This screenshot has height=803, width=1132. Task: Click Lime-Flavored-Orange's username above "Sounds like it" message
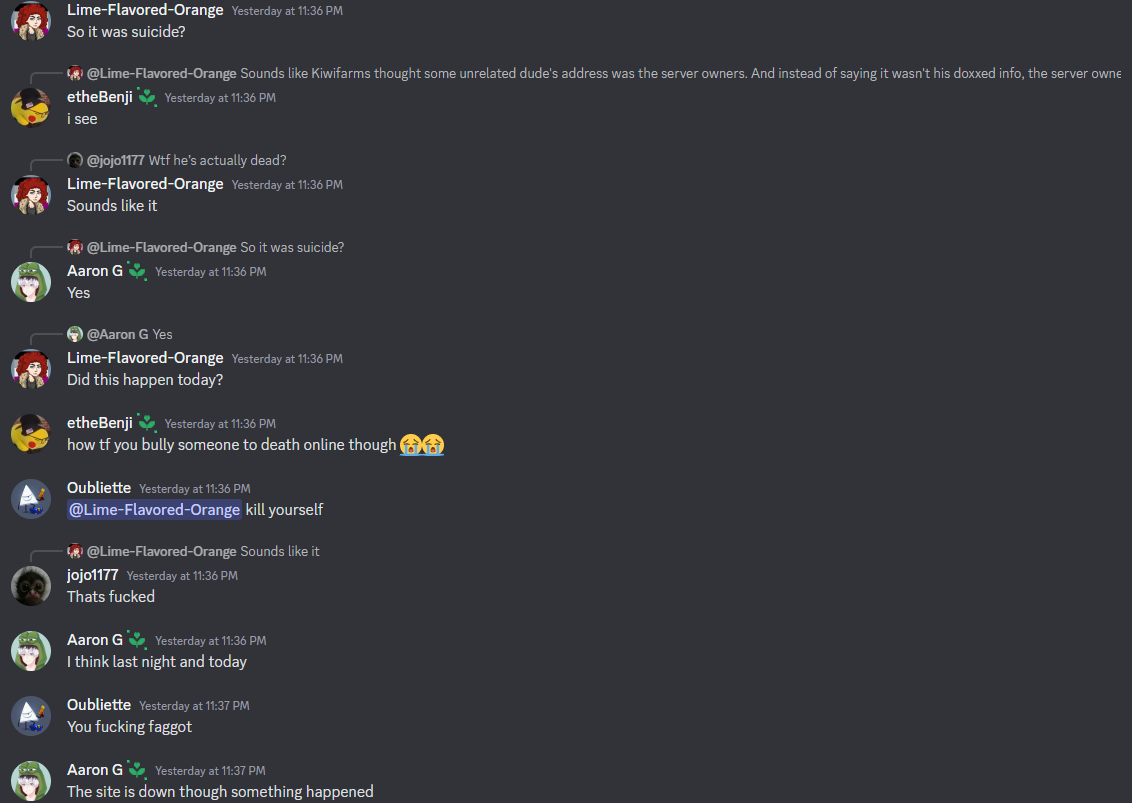(145, 184)
